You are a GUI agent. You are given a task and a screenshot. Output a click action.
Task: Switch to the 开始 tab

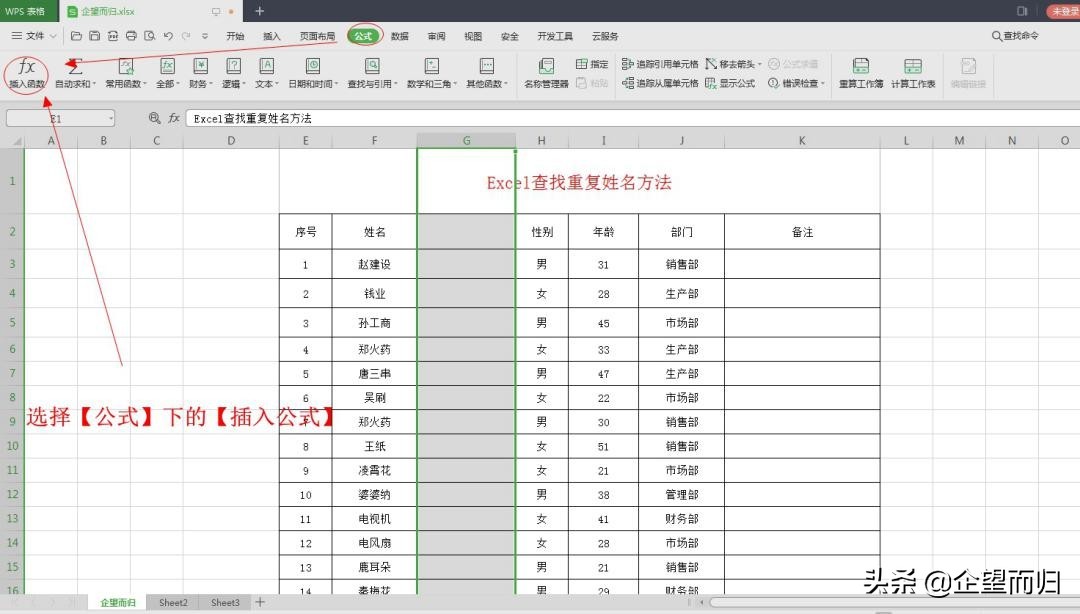coord(235,36)
